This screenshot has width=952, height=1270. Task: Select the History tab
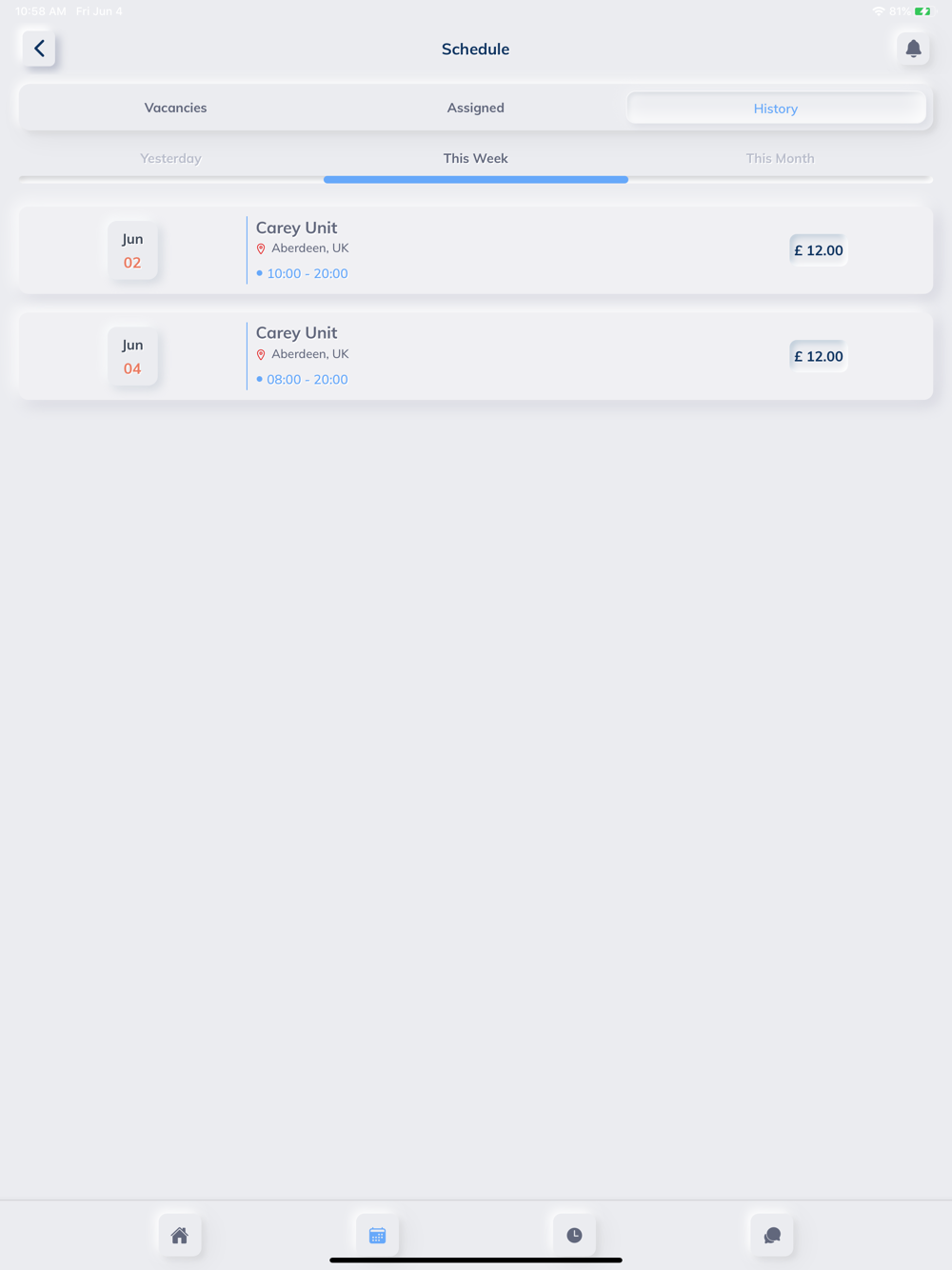coord(776,109)
